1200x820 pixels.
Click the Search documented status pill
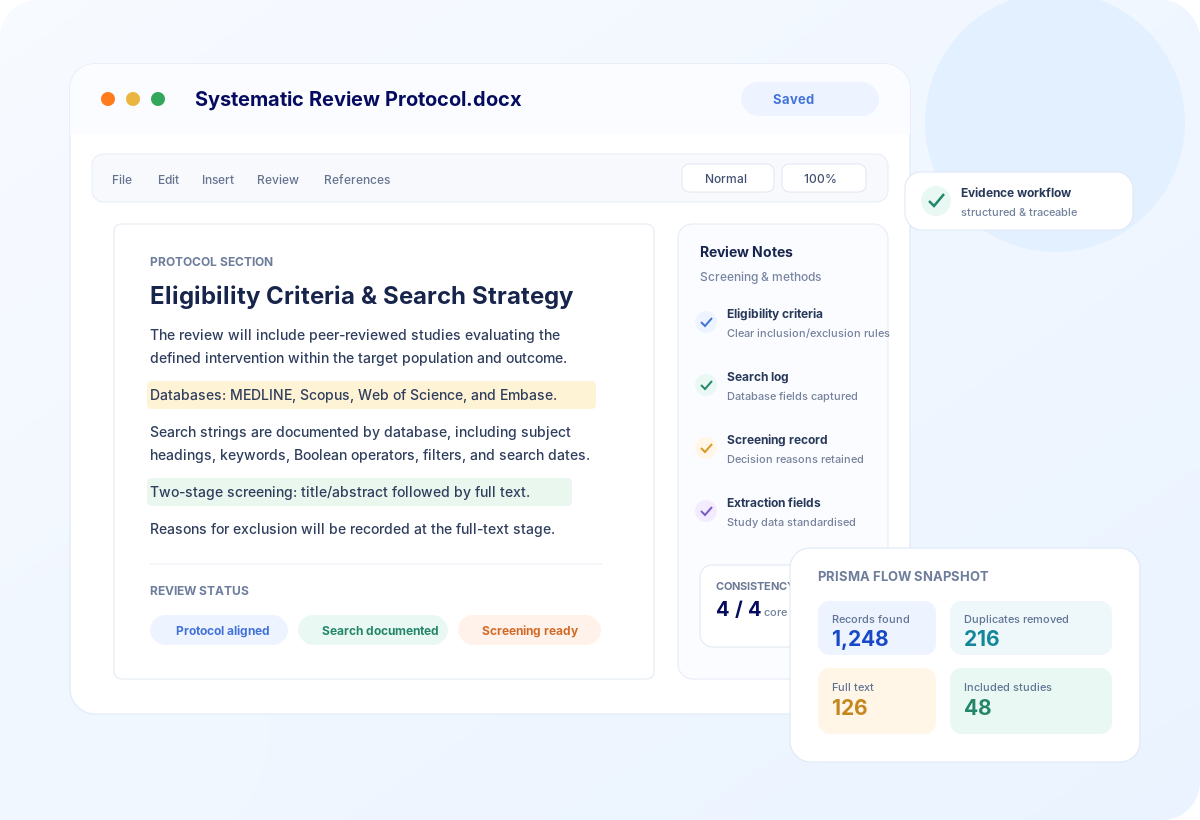[x=373, y=630]
